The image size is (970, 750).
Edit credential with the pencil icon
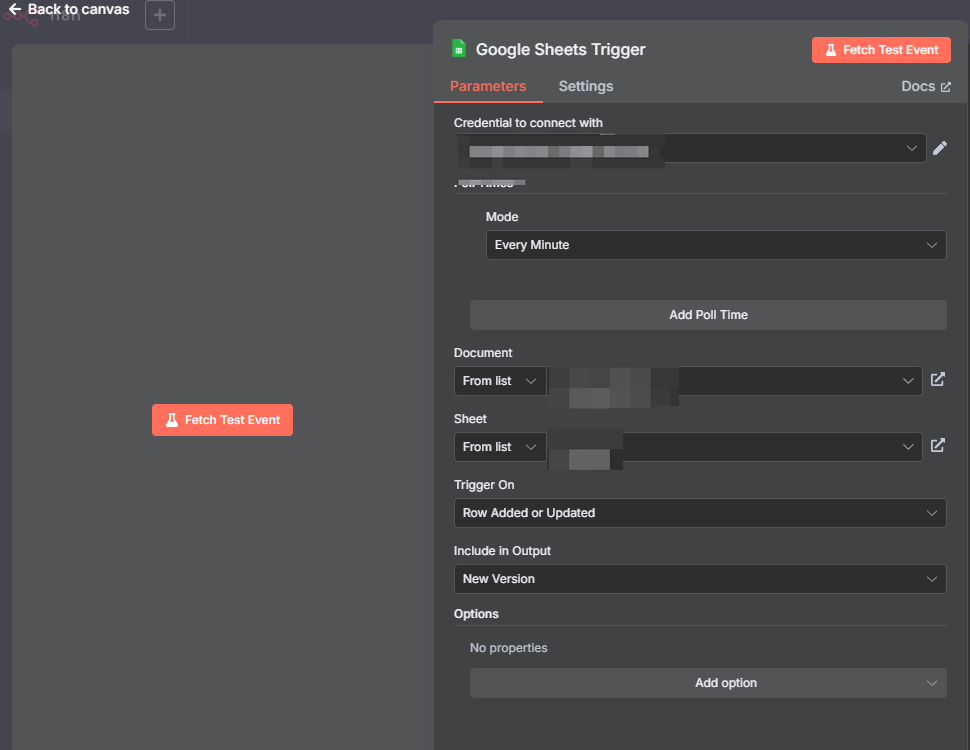[940, 148]
